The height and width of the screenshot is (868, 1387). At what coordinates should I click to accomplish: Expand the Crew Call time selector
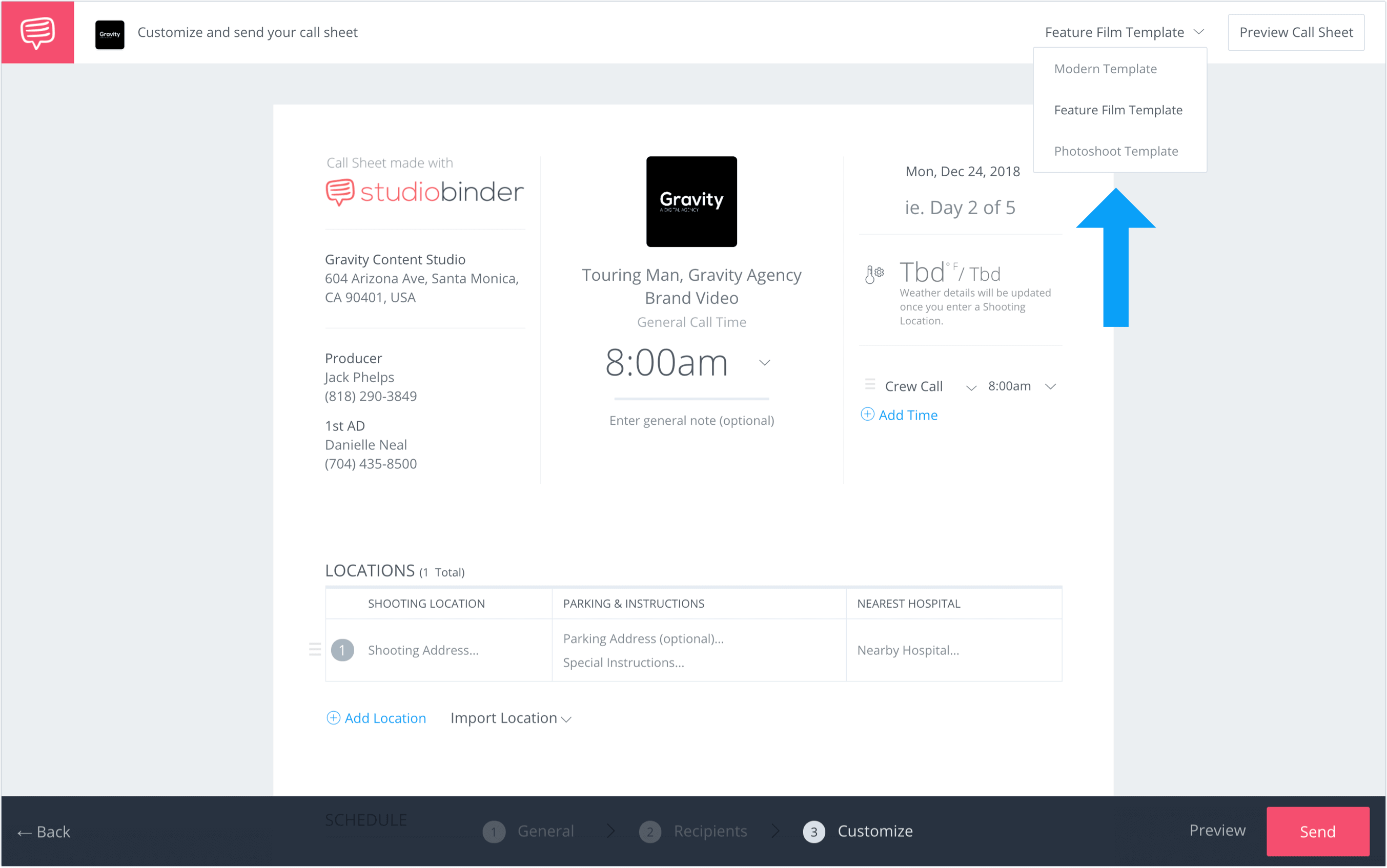(1052, 386)
